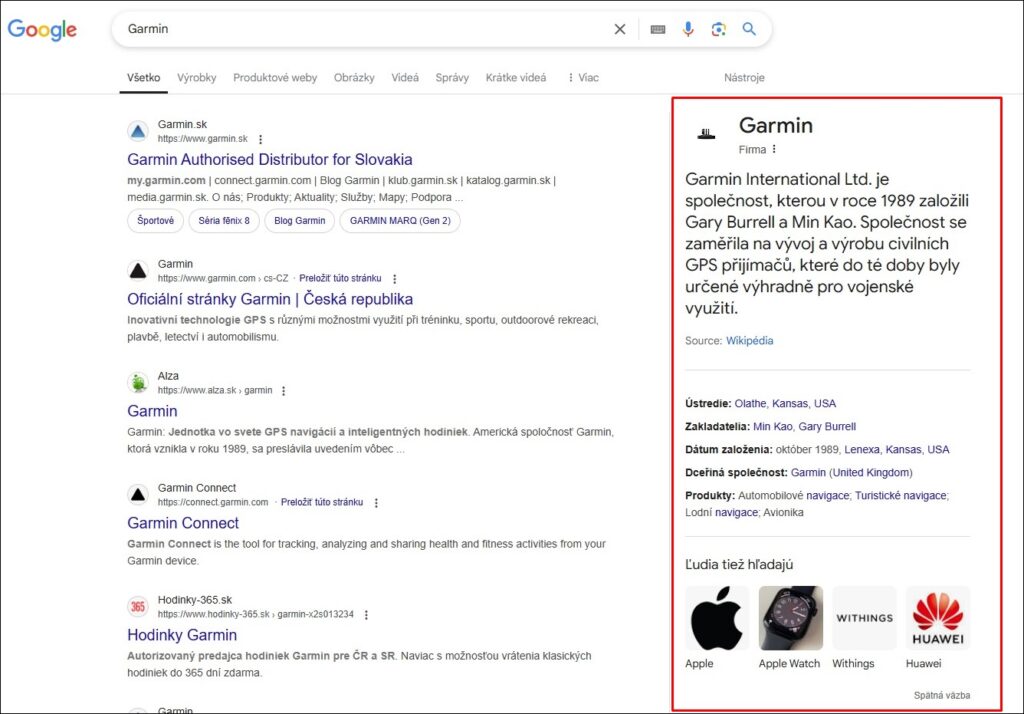Click Turistické navigace product link
Image resolution: width=1024 pixels, height=714 pixels.
[901, 496]
